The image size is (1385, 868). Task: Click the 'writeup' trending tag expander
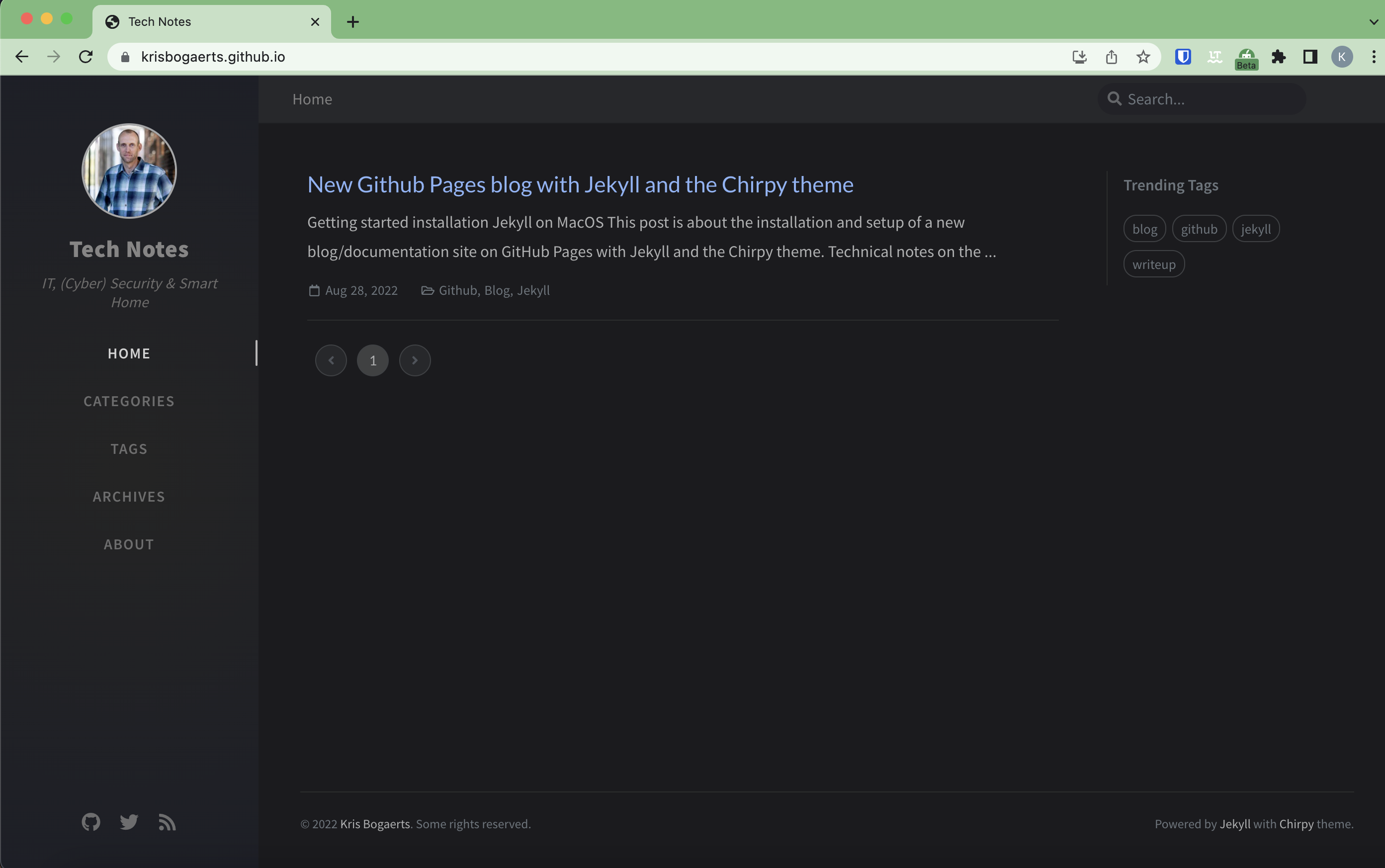coord(1154,263)
